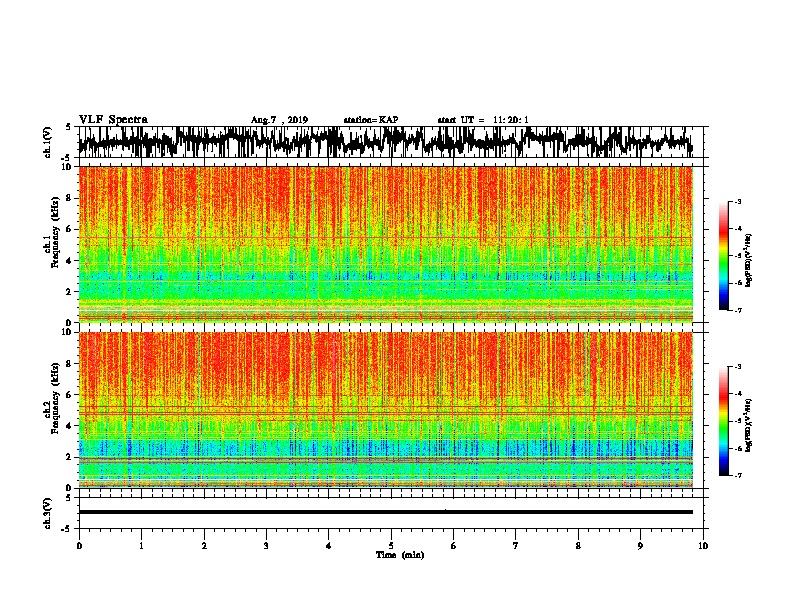Image resolution: width=792 pixels, height=612 pixels.
Task: Click the ch.2 spectrogram plot area
Action: [x=386, y=410]
